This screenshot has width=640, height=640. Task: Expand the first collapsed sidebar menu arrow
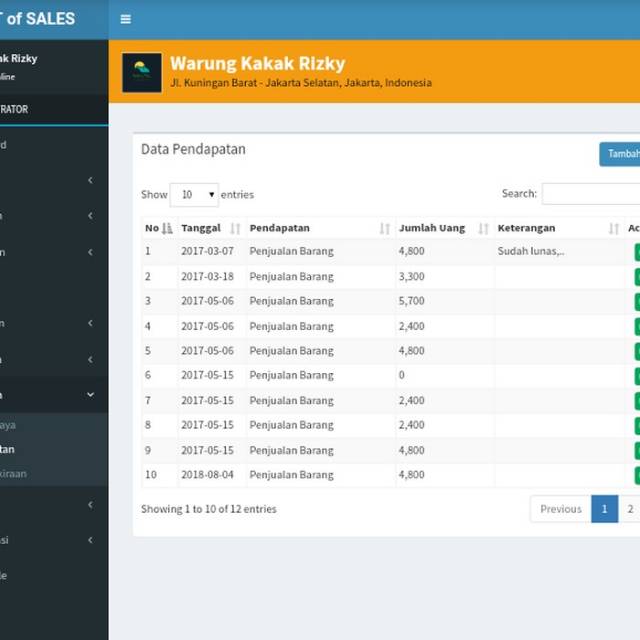coord(90,180)
